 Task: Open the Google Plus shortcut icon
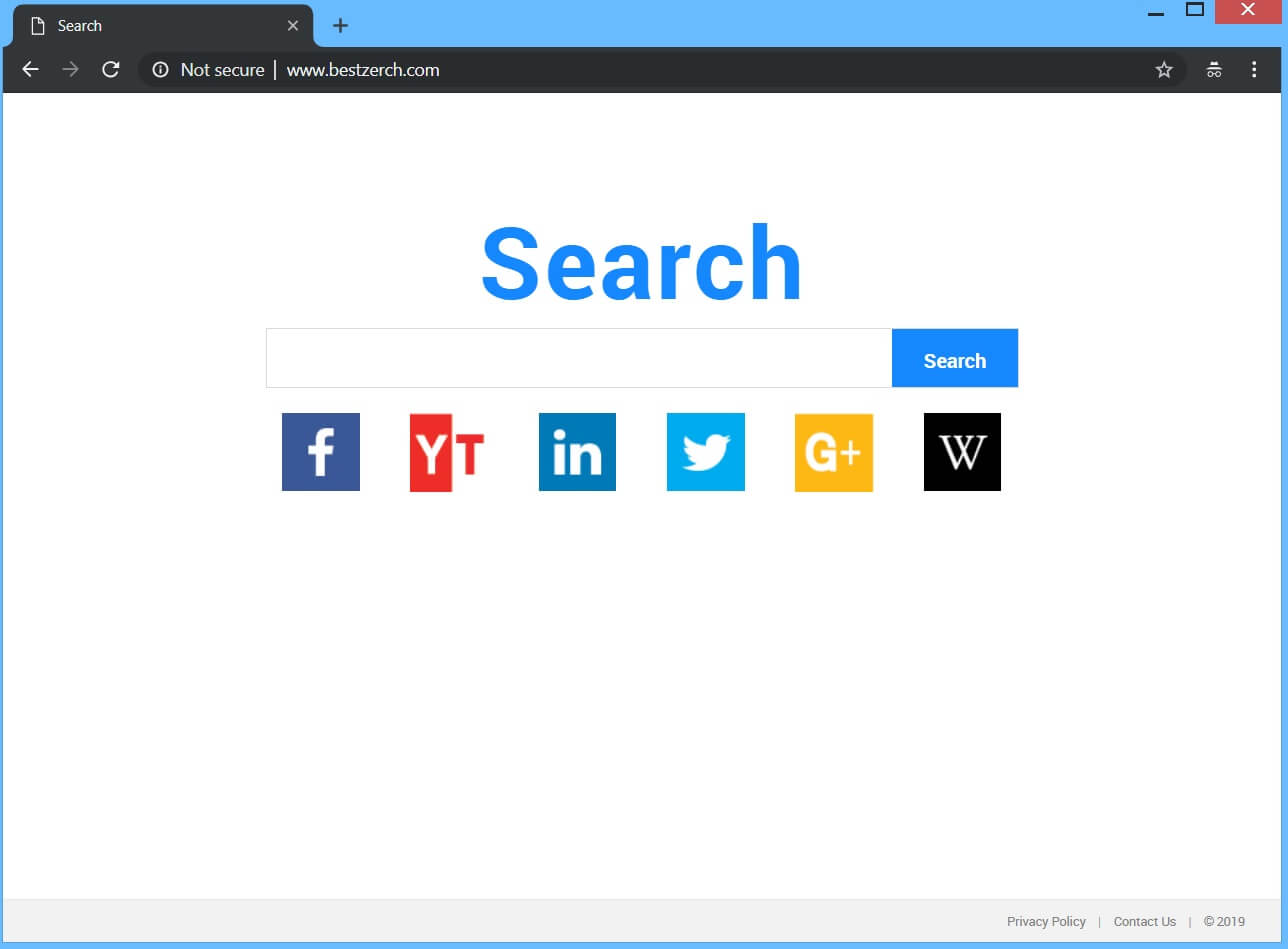tap(834, 452)
